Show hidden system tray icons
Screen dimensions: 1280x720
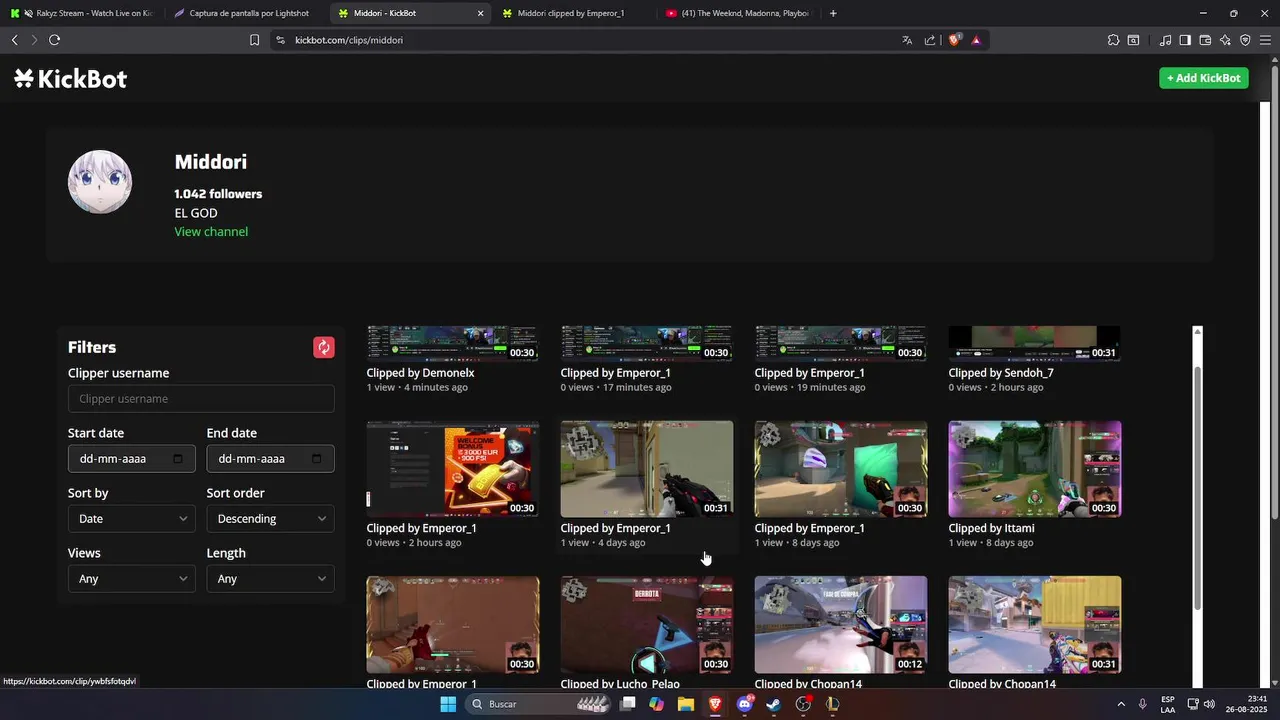(x=1120, y=704)
